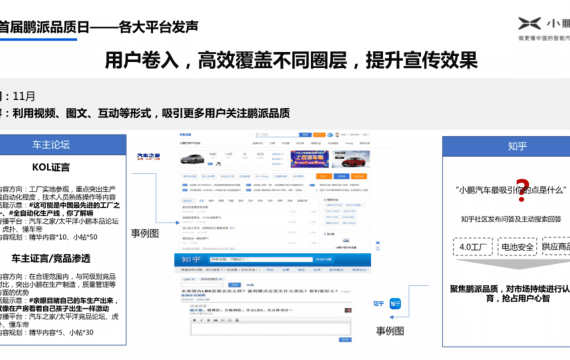
Task: Click the 电池安全 dashed box
Action: (x=517, y=247)
